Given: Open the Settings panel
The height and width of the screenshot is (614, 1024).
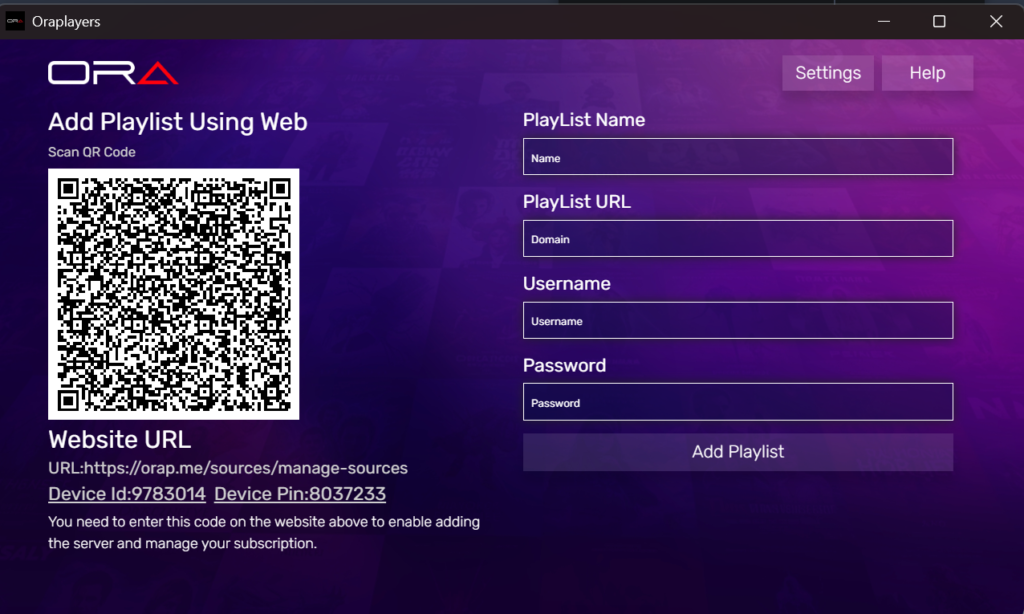Looking at the screenshot, I should (827, 72).
